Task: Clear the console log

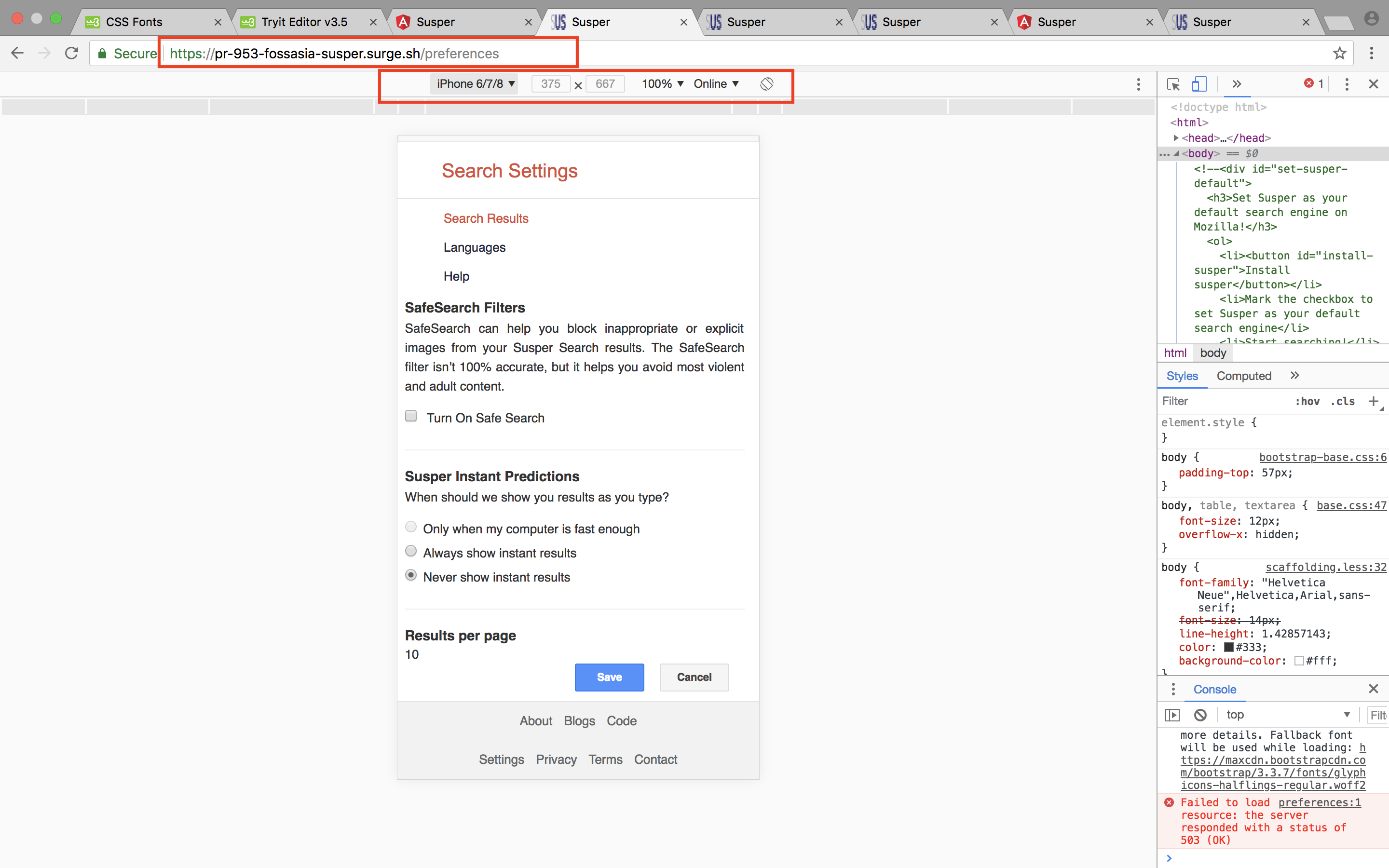Action: (1200, 715)
